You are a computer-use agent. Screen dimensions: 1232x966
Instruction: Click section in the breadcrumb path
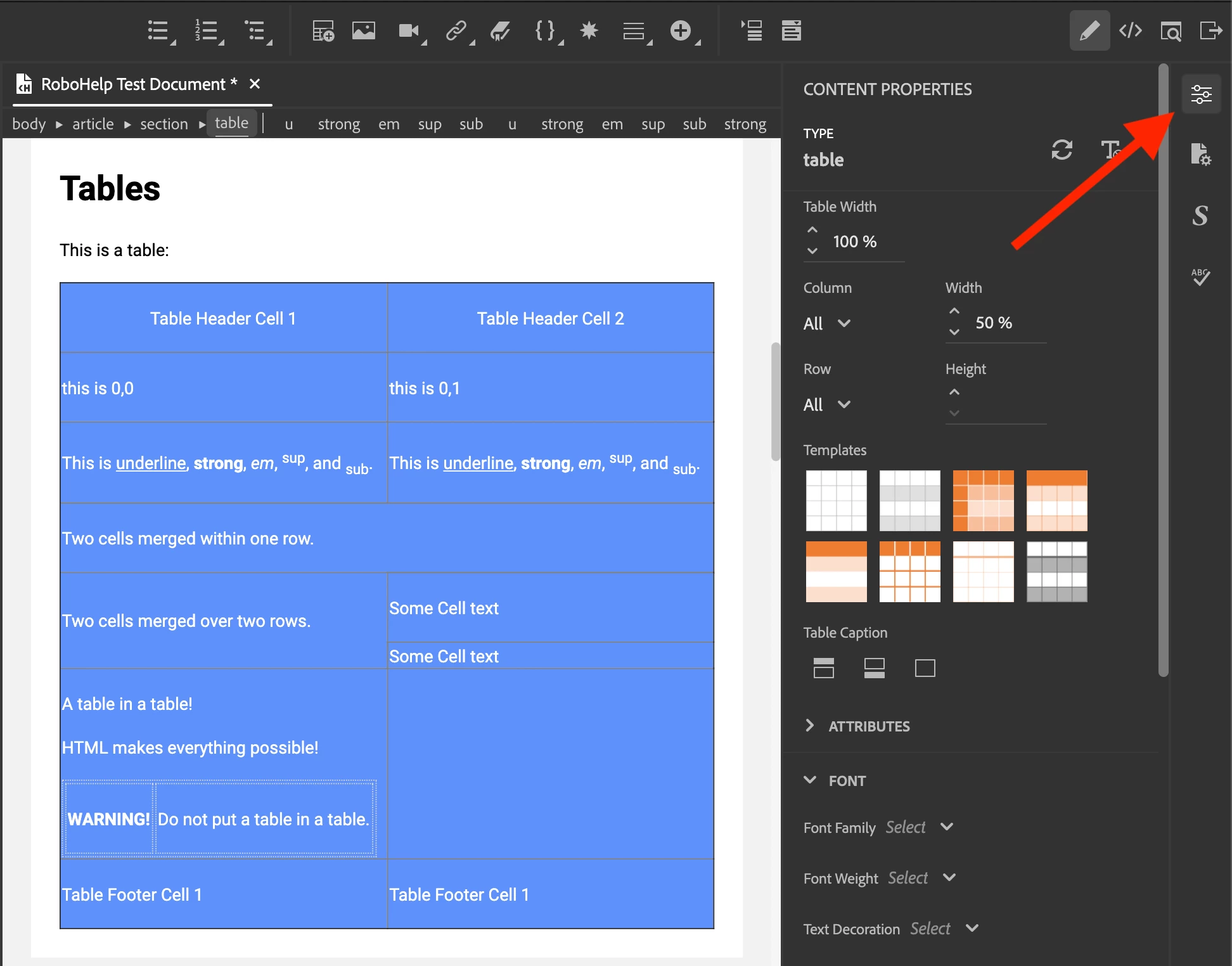164,124
